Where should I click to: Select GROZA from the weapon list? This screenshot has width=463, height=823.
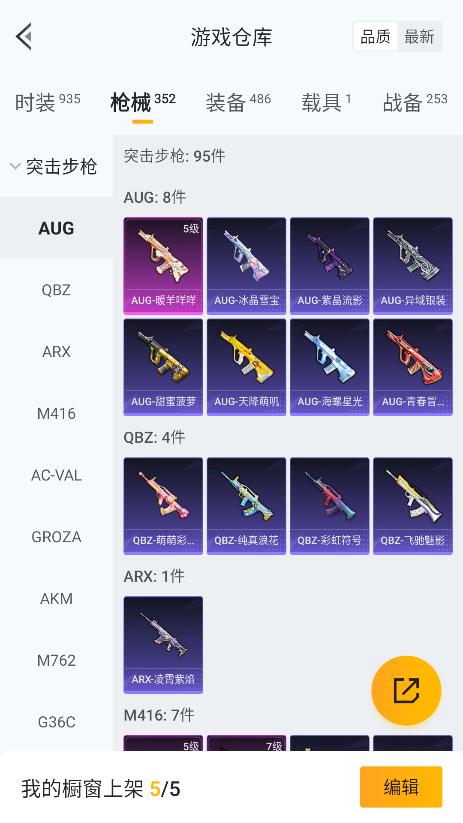[x=56, y=537]
